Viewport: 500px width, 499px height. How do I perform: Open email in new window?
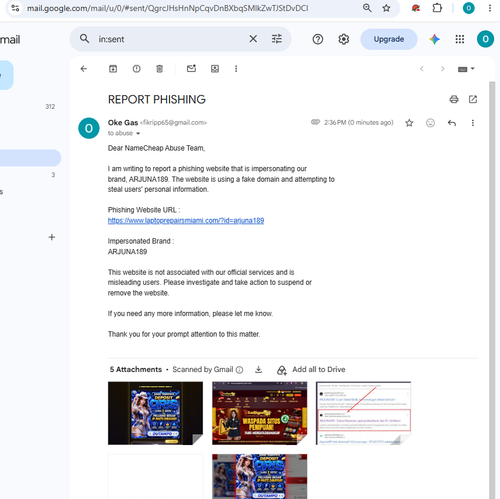tap(473, 99)
